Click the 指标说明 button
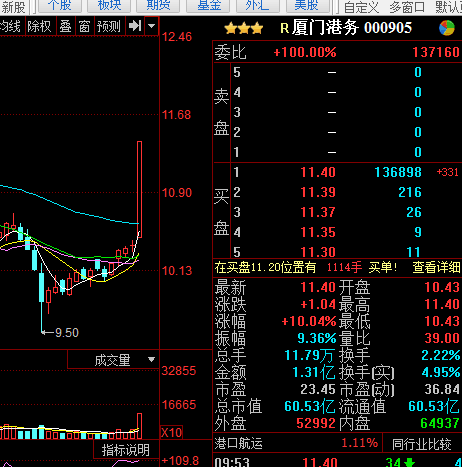This screenshot has height=467, width=462. (126, 450)
